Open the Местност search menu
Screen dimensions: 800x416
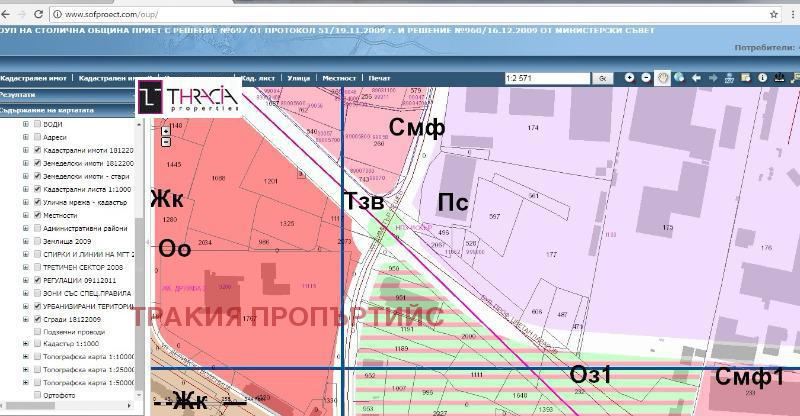coord(339,78)
